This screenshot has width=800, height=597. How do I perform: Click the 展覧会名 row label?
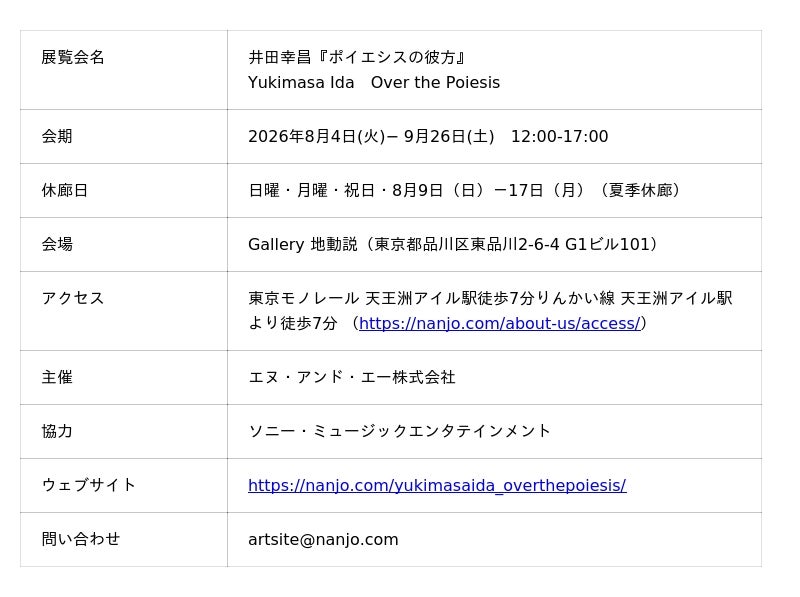point(73,57)
